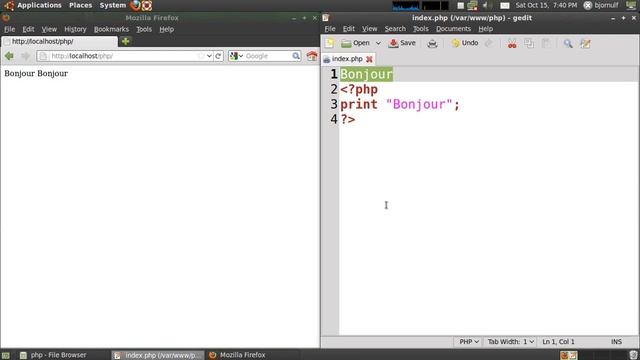Open the PHP language selector in status bar
The height and width of the screenshot is (360, 640).
coord(469,342)
